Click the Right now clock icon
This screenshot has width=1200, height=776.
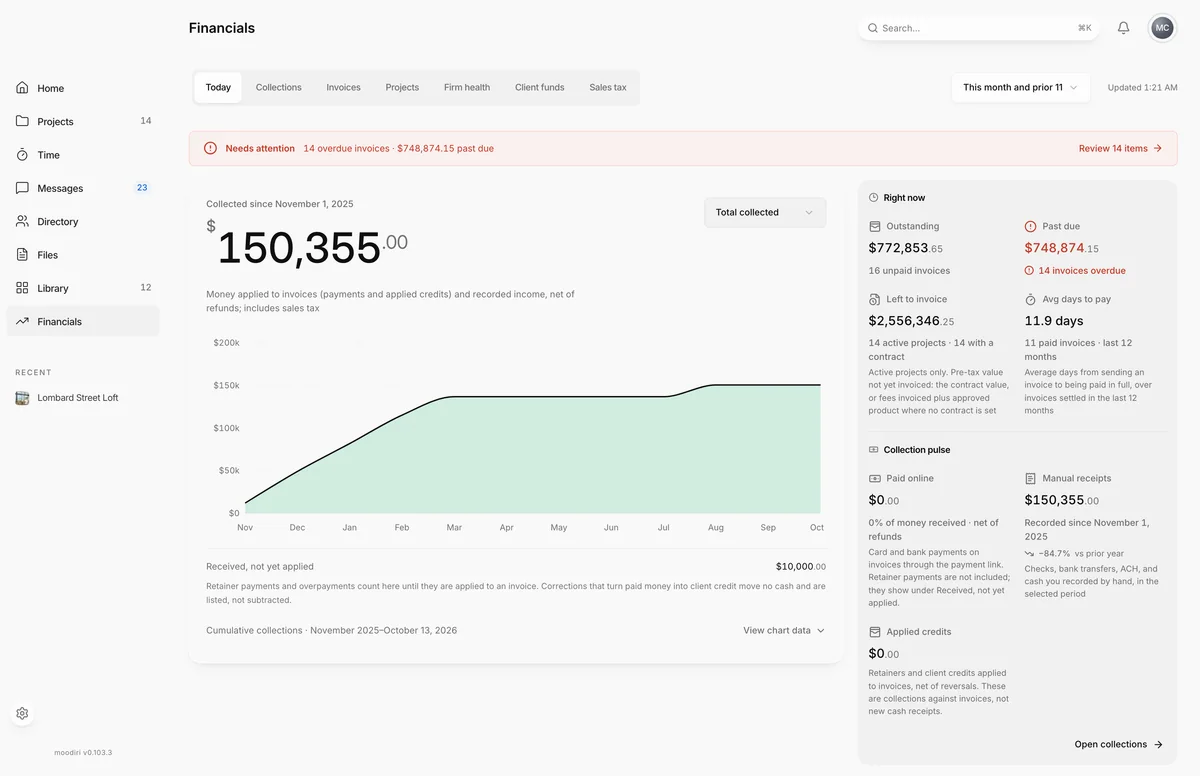[x=874, y=198]
